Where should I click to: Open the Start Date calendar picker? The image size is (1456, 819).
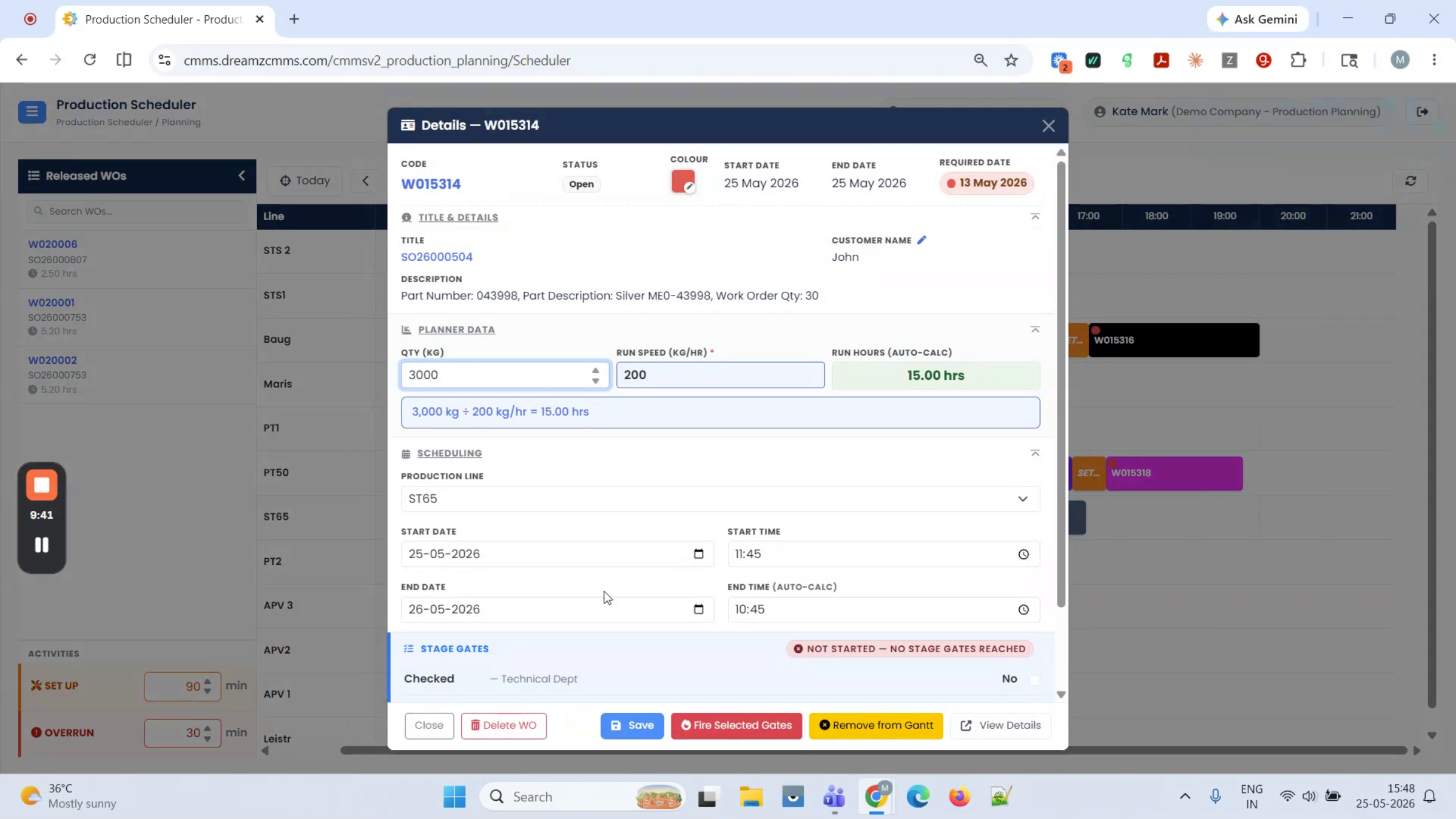(698, 554)
